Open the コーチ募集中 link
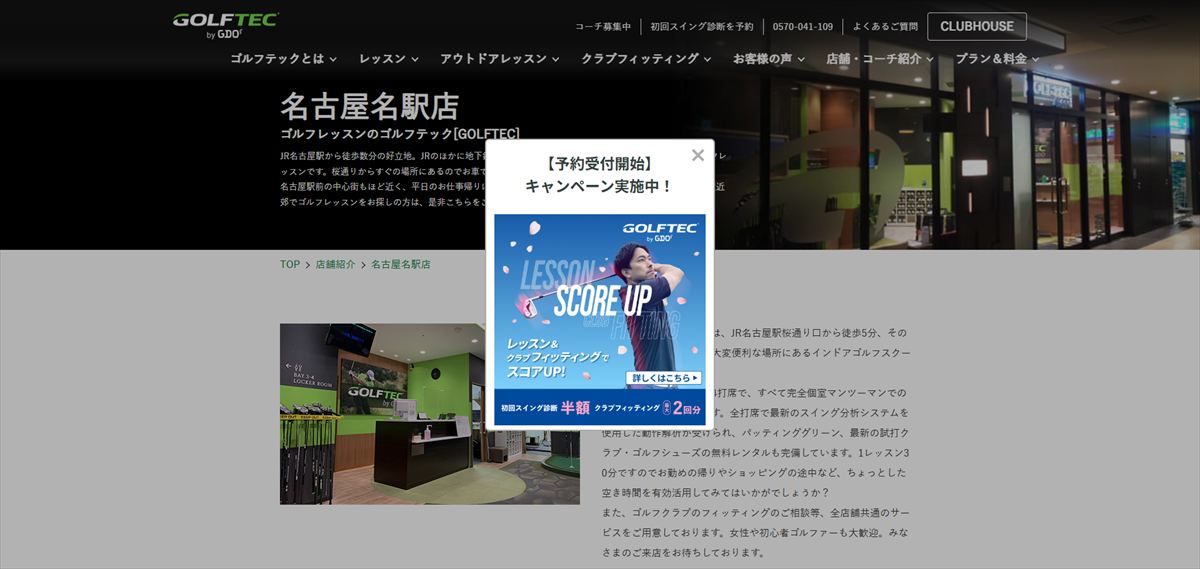 (603, 27)
